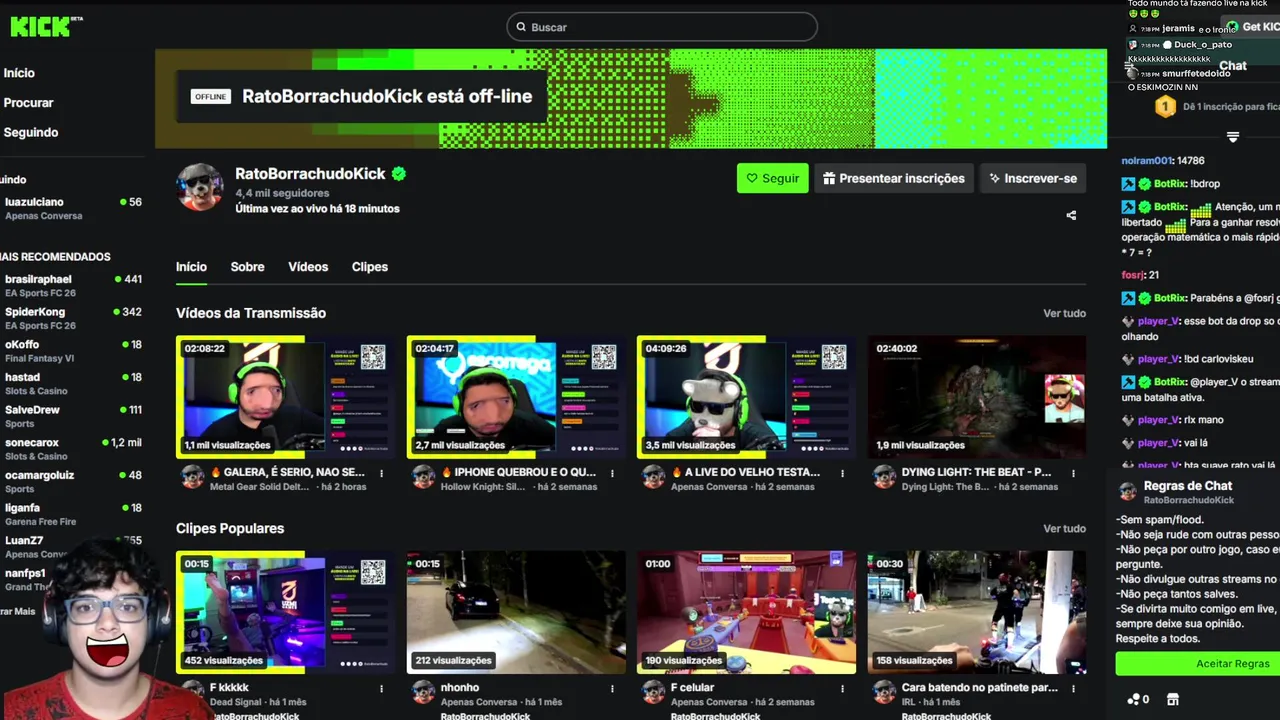Open oKoffo recommended channel
The image size is (1280, 720).
pos(72,351)
